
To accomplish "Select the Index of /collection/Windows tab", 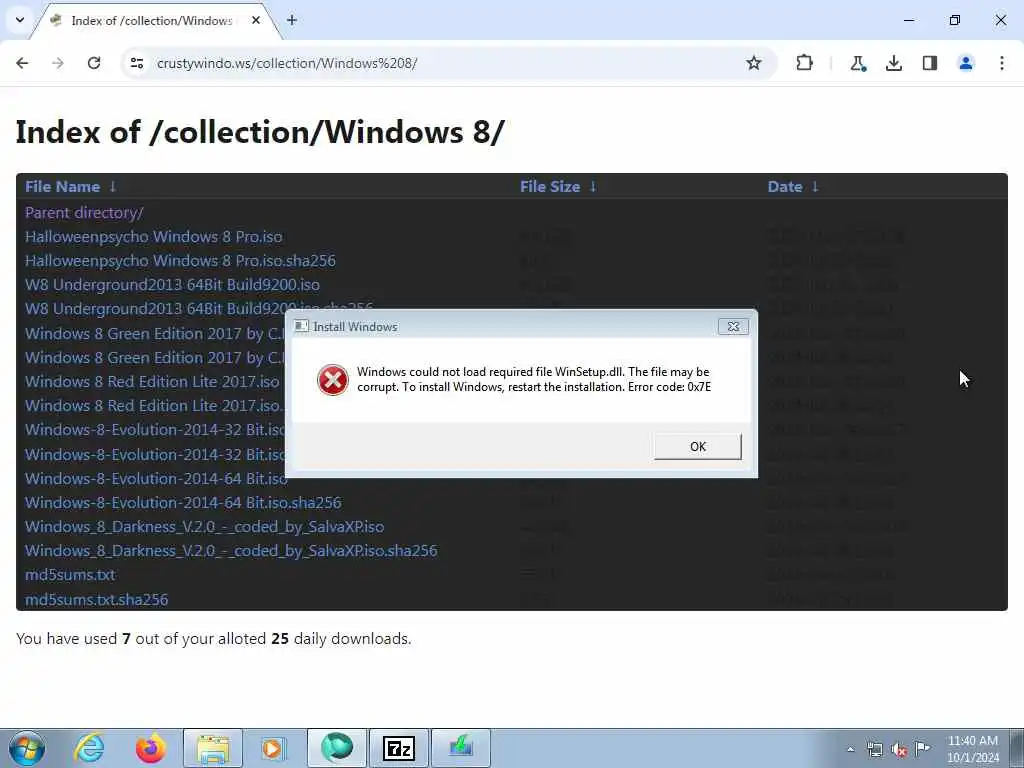I will (152, 21).
